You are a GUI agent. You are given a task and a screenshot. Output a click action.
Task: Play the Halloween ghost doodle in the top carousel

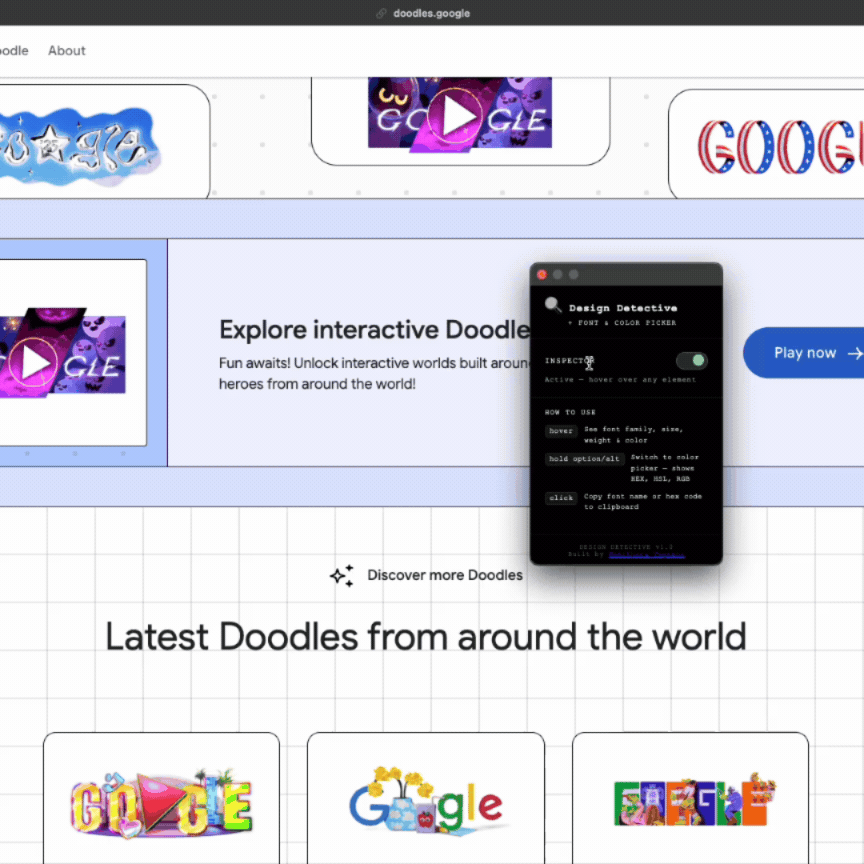click(x=455, y=115)
